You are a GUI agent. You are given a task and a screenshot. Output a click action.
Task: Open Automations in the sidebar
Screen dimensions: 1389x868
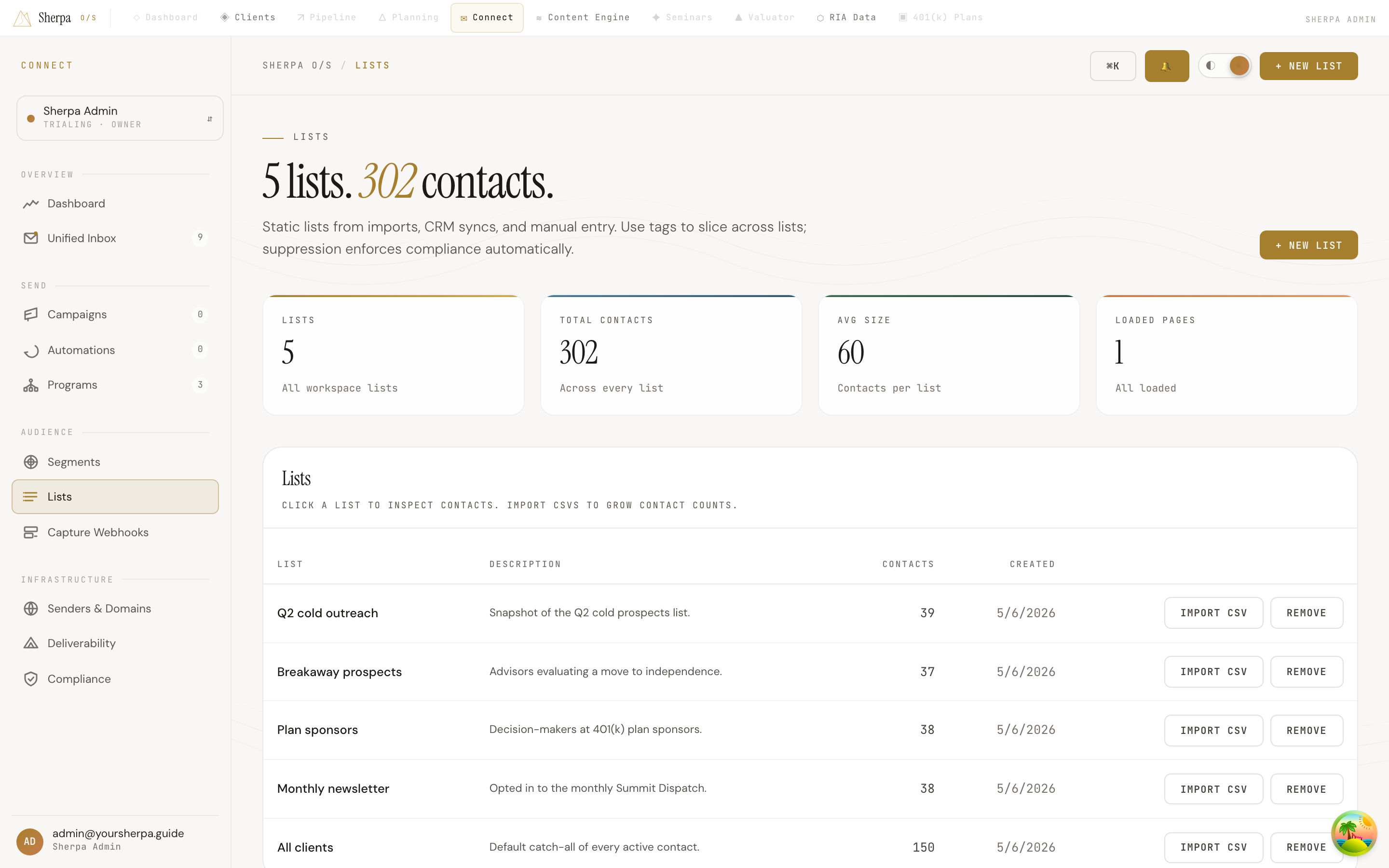[x=115, y=350]
